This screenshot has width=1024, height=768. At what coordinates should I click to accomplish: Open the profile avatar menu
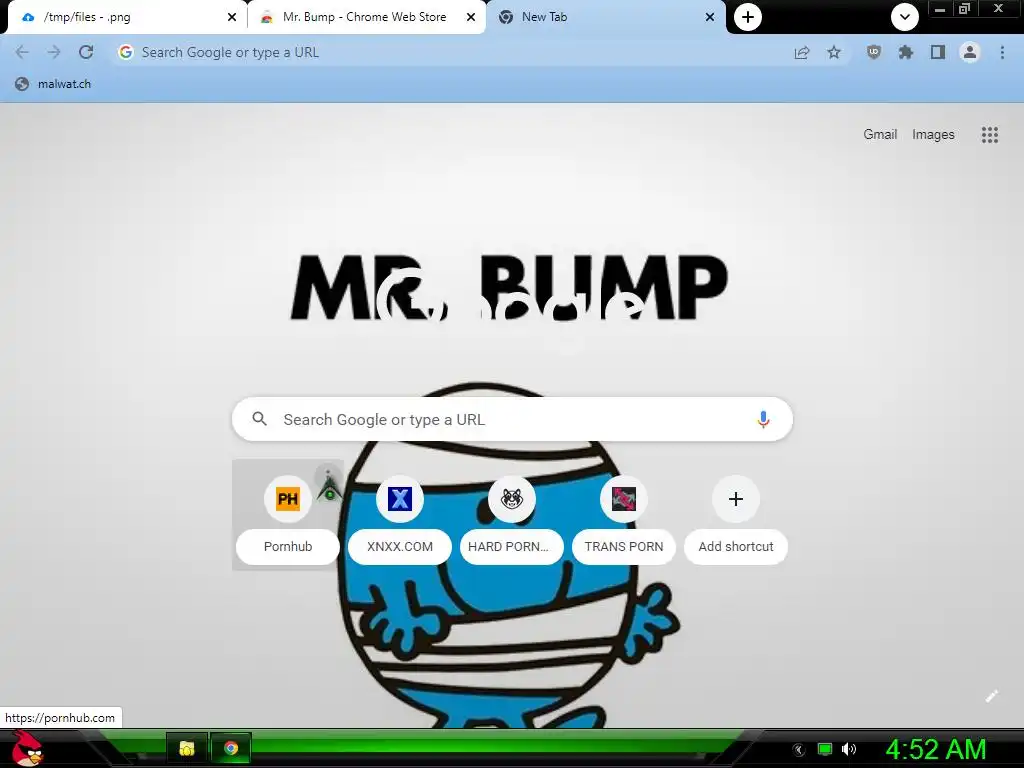970,52
